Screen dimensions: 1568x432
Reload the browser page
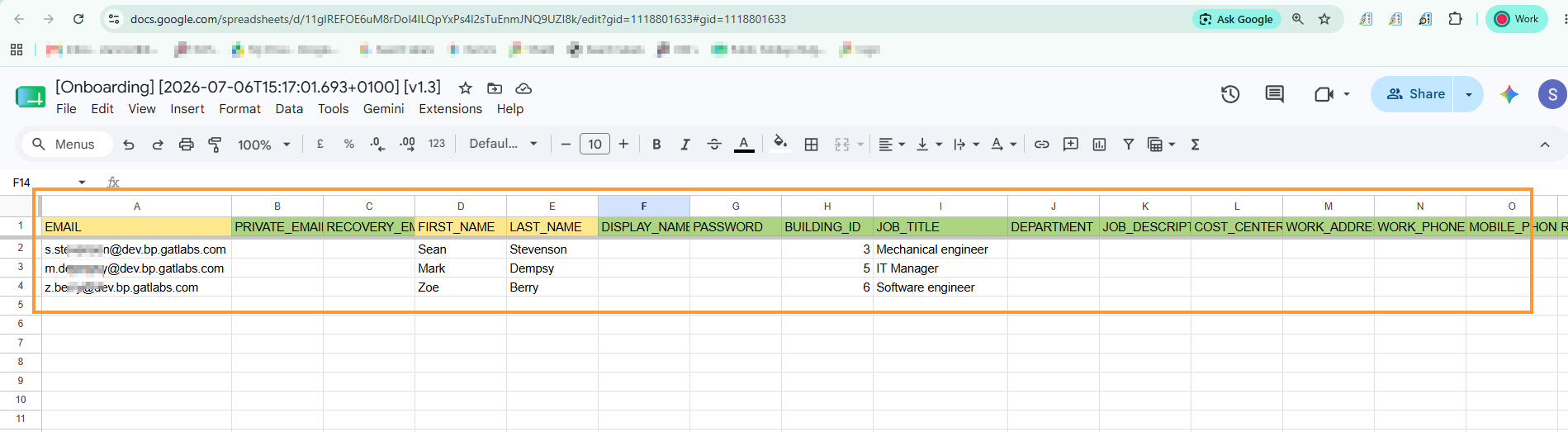(78, 19)
